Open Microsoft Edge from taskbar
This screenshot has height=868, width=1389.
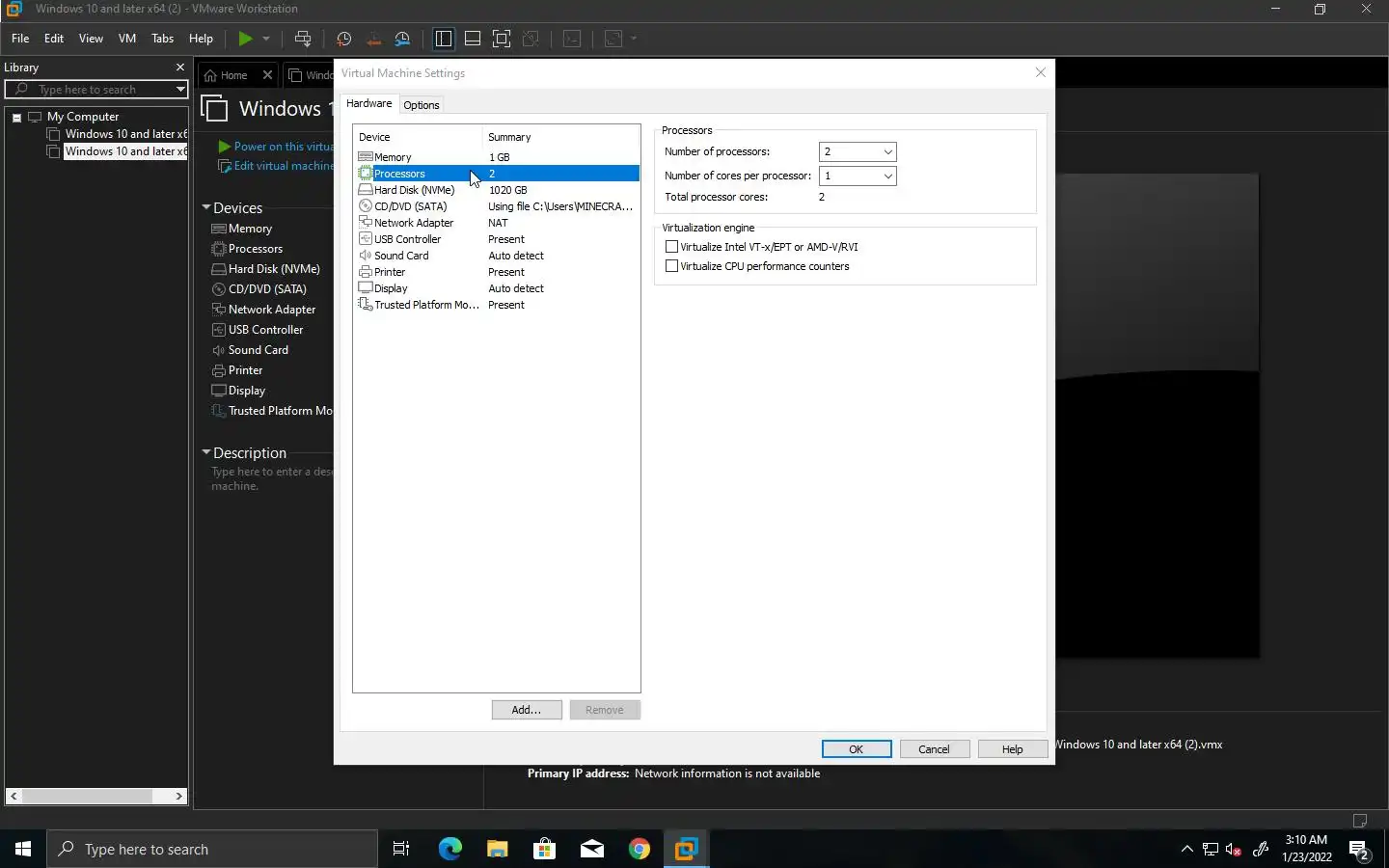pos(449,849)
